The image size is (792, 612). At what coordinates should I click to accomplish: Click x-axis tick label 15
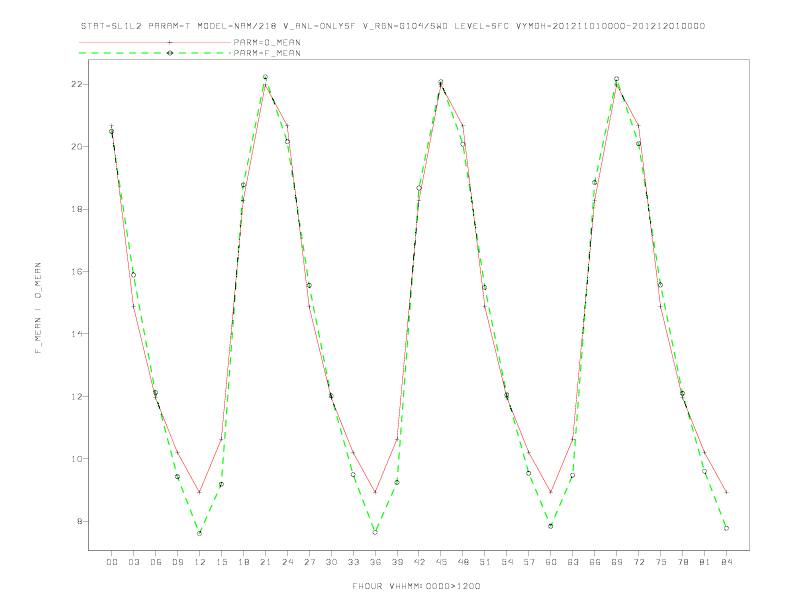click(221, 562)
